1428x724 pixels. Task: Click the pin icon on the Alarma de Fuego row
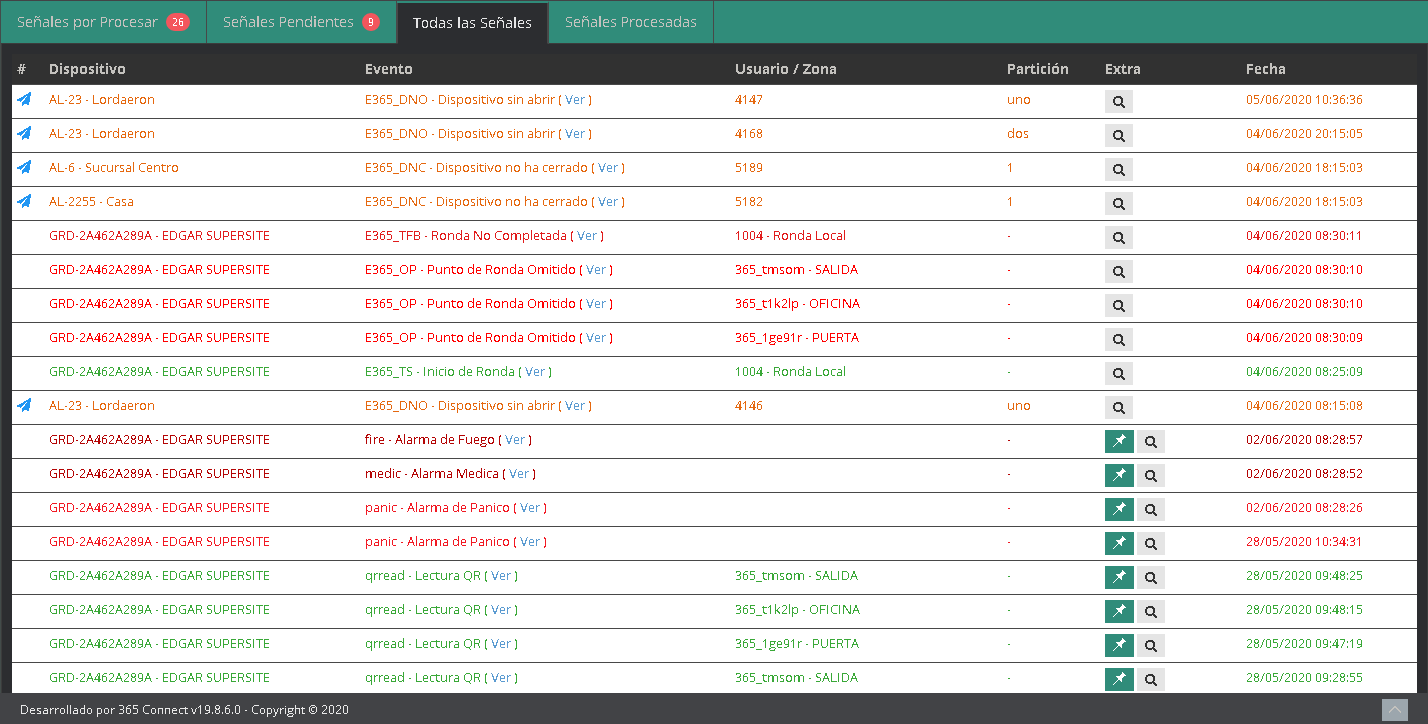tap(1119, 441)
